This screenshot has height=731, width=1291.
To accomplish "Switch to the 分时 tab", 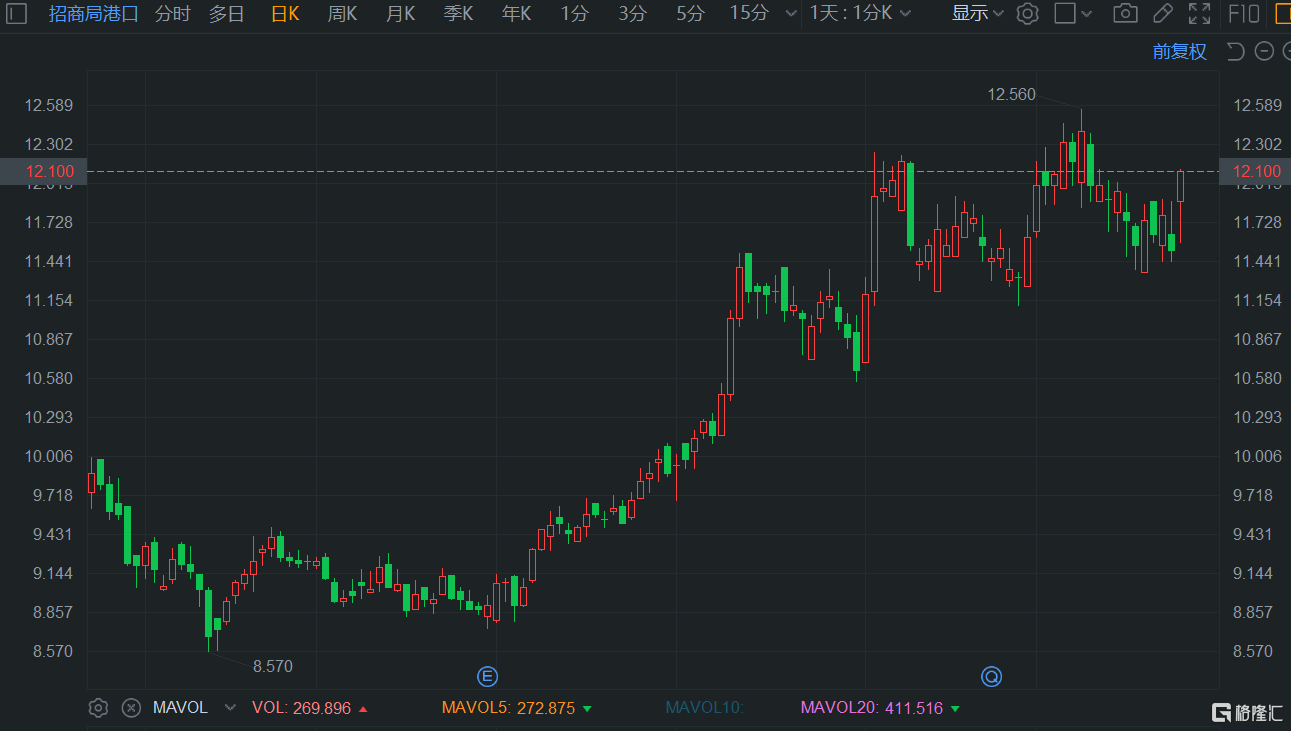I will tap(172, 14).
